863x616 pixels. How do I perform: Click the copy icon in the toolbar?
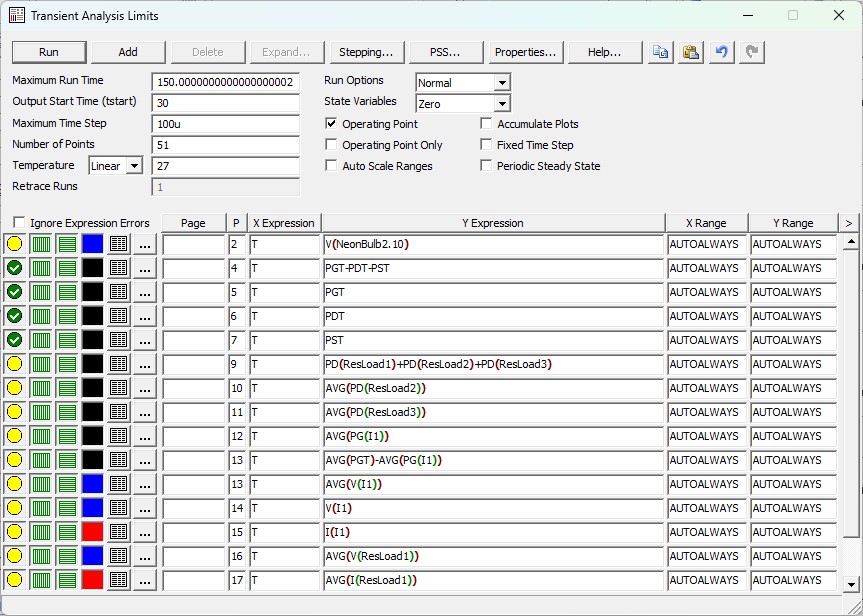pyautogui.click(x=660, y=52)
